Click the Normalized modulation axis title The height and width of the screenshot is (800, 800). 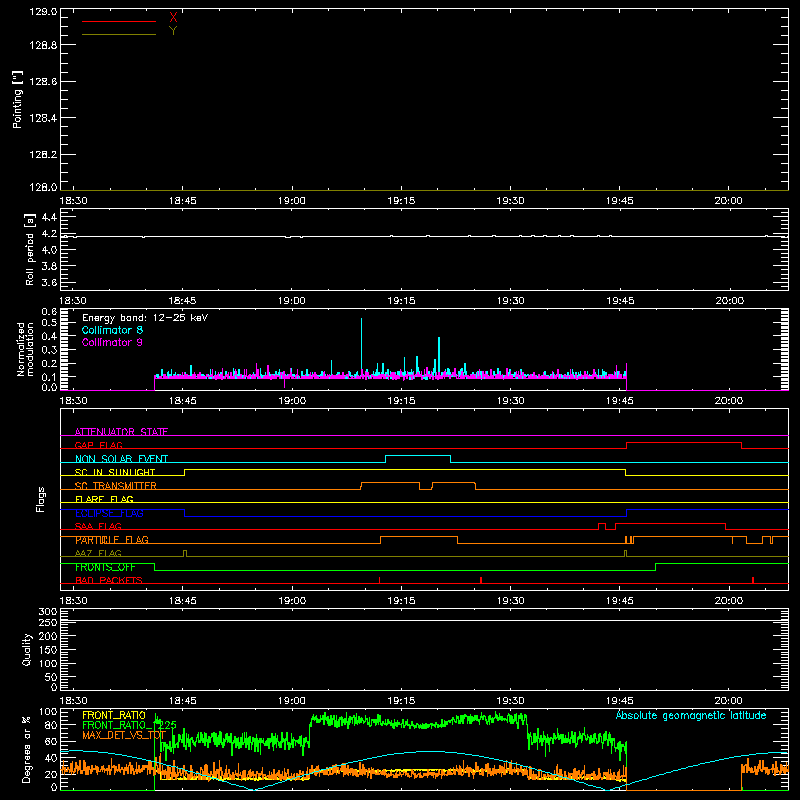click(x=25, y=349)
